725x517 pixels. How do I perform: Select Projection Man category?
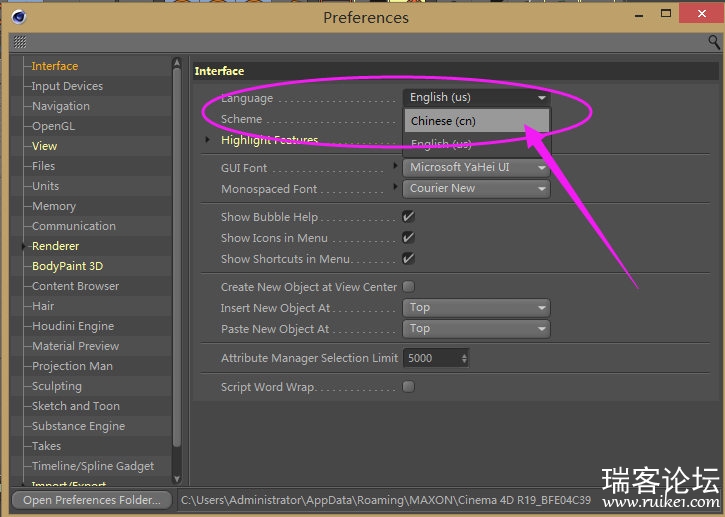[x=72, y=366]
